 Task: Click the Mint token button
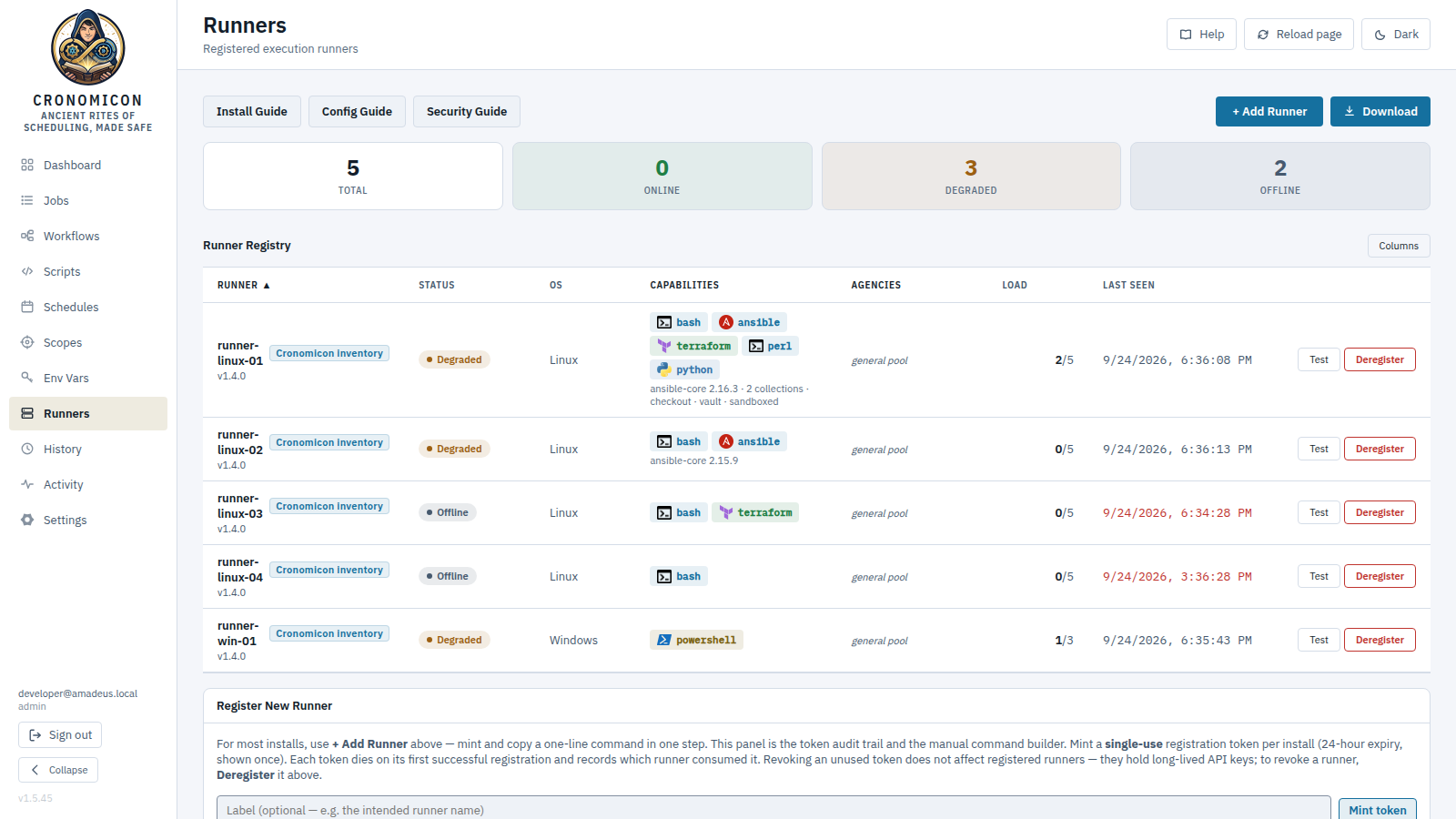click(x=1377, y=809)
